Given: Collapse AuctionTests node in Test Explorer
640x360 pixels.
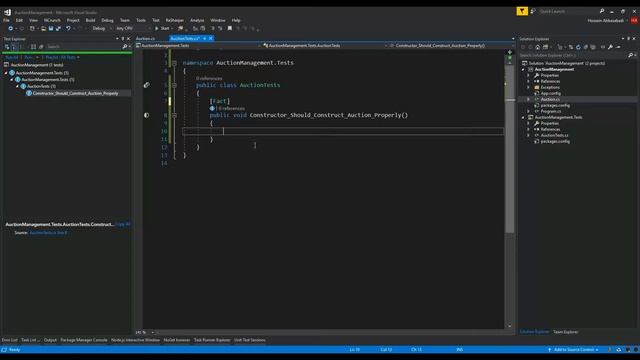Looking at the screenshot, I should [18, 87].
